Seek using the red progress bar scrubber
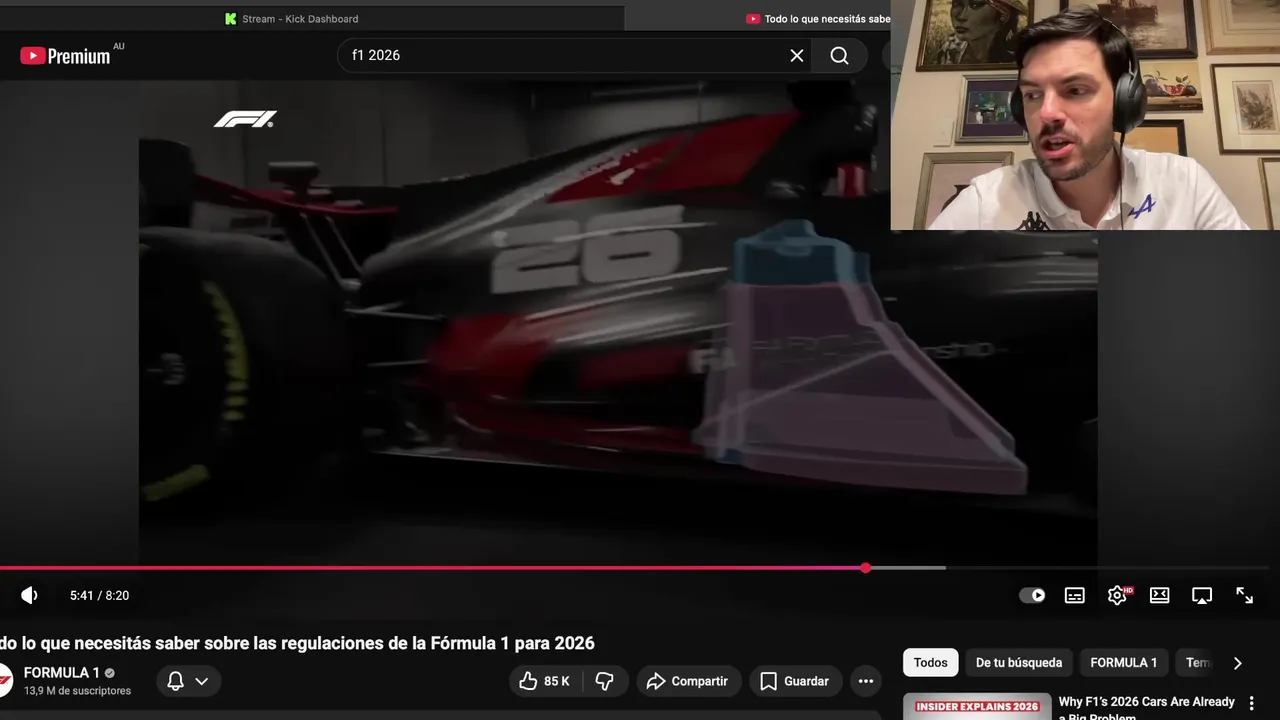 point(865,568)
